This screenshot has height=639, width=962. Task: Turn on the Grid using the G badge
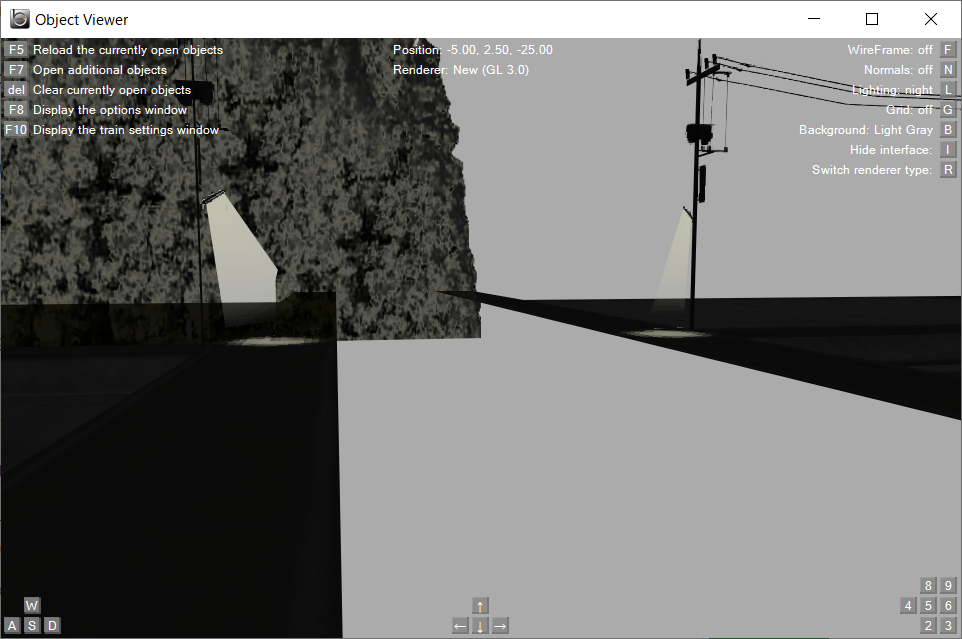click(x=947, y=109)
